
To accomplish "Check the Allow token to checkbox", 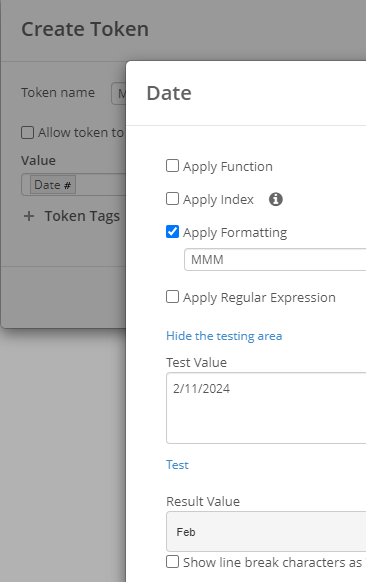I will coord(27,133).
